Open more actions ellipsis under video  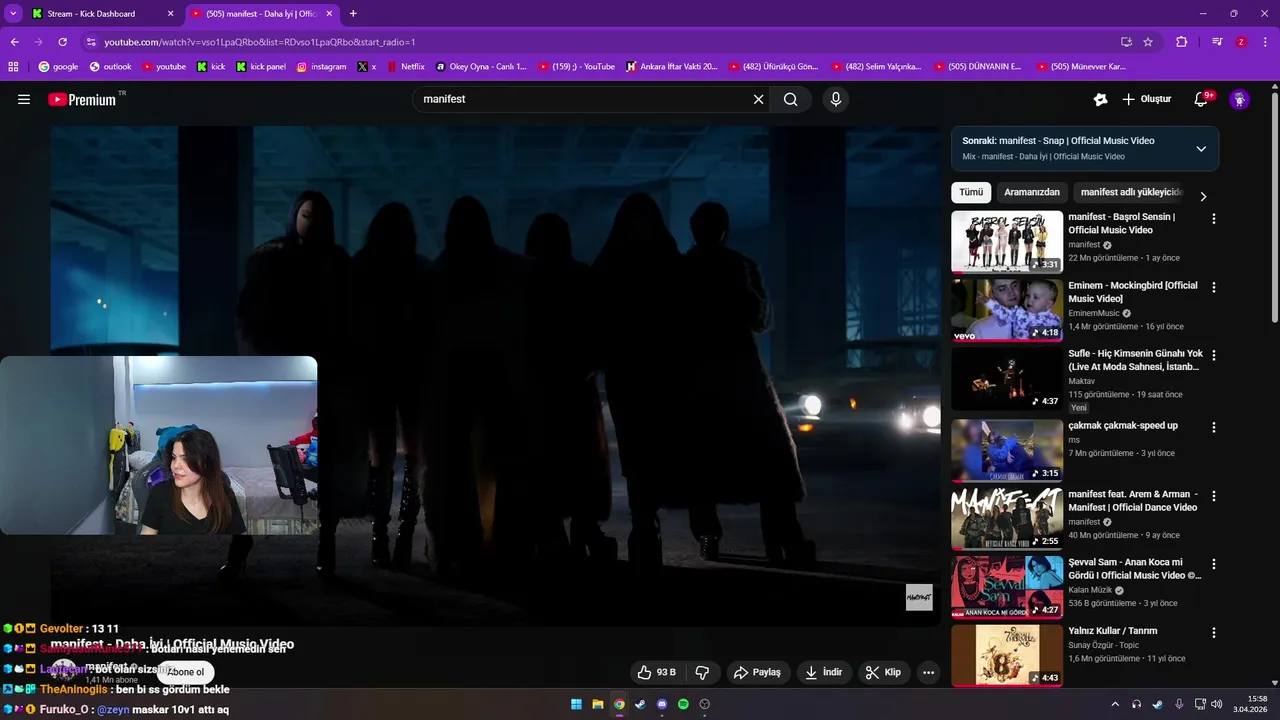tap(928, 672)
